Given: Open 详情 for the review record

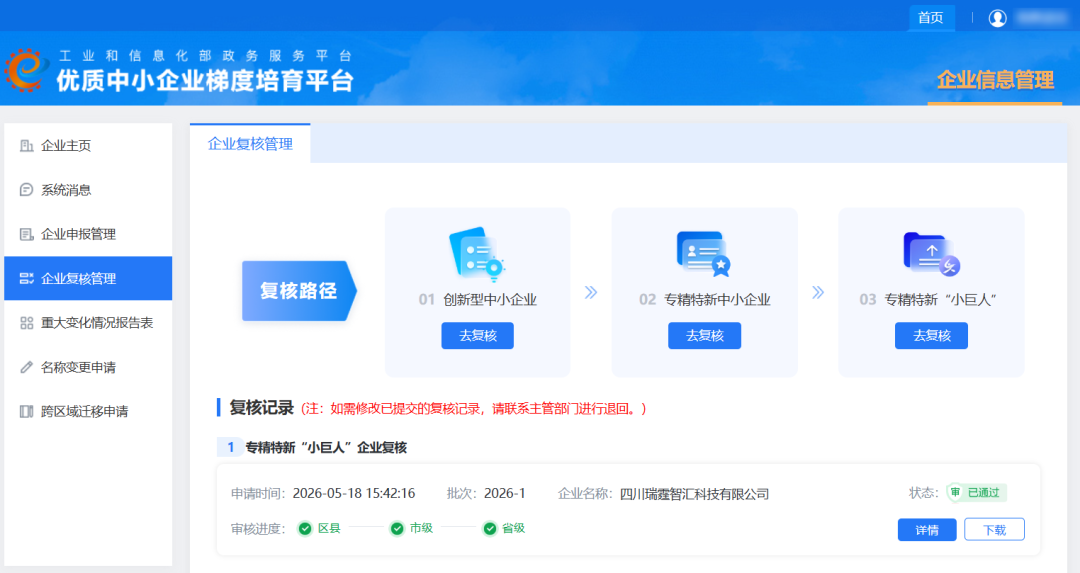Looking at the screenshot, I should (927, 530).
